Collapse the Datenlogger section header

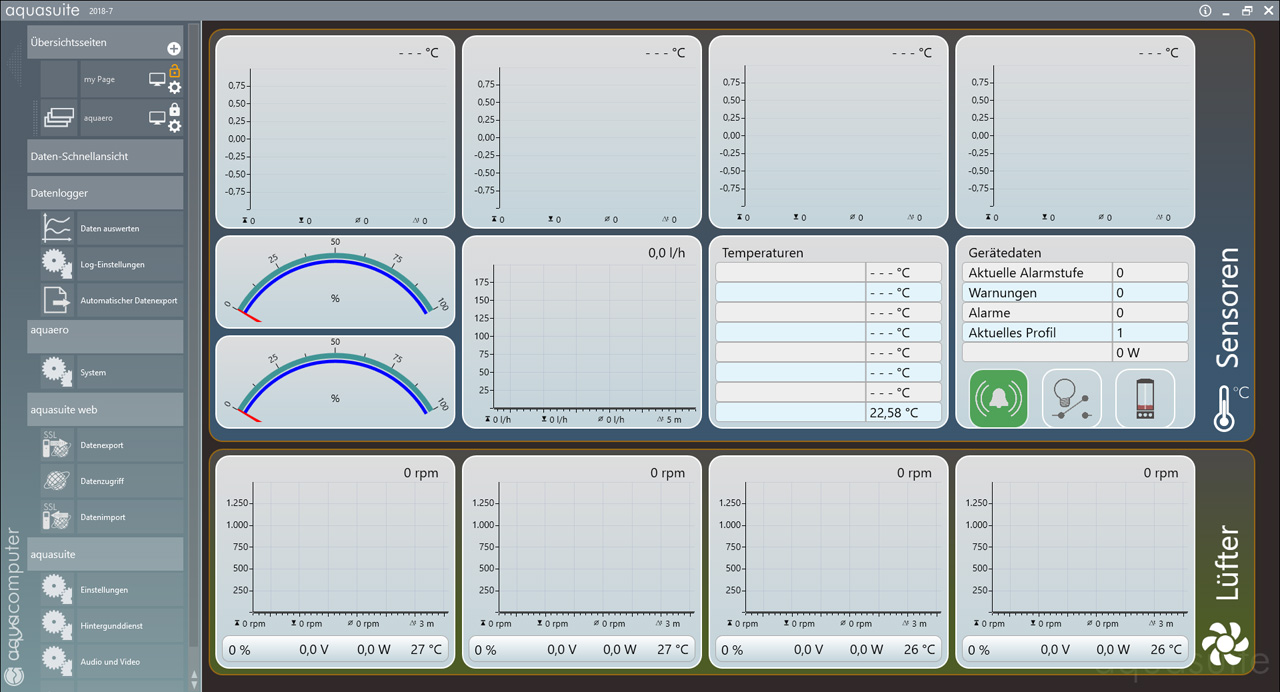[105, 193]
